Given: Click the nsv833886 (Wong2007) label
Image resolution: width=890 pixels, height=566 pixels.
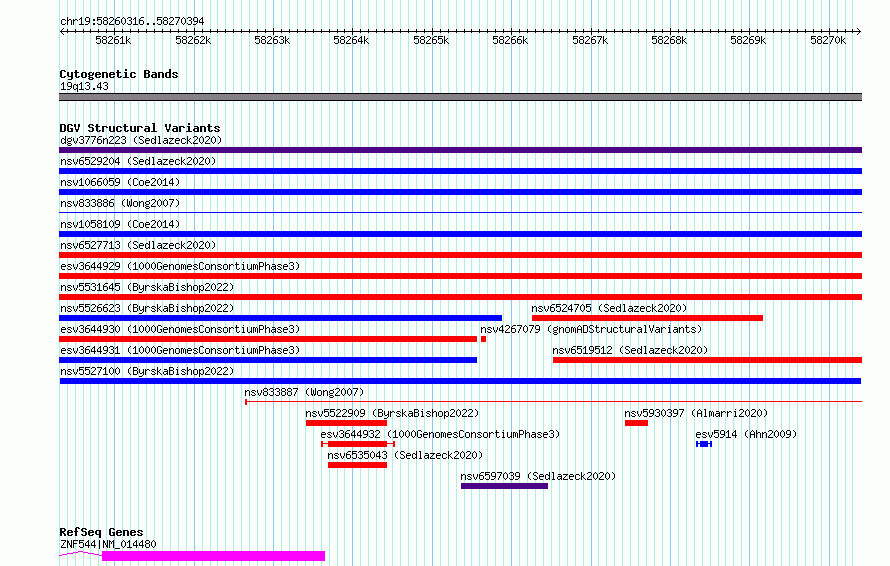Looking at the screenshot, I should [120, 203].
